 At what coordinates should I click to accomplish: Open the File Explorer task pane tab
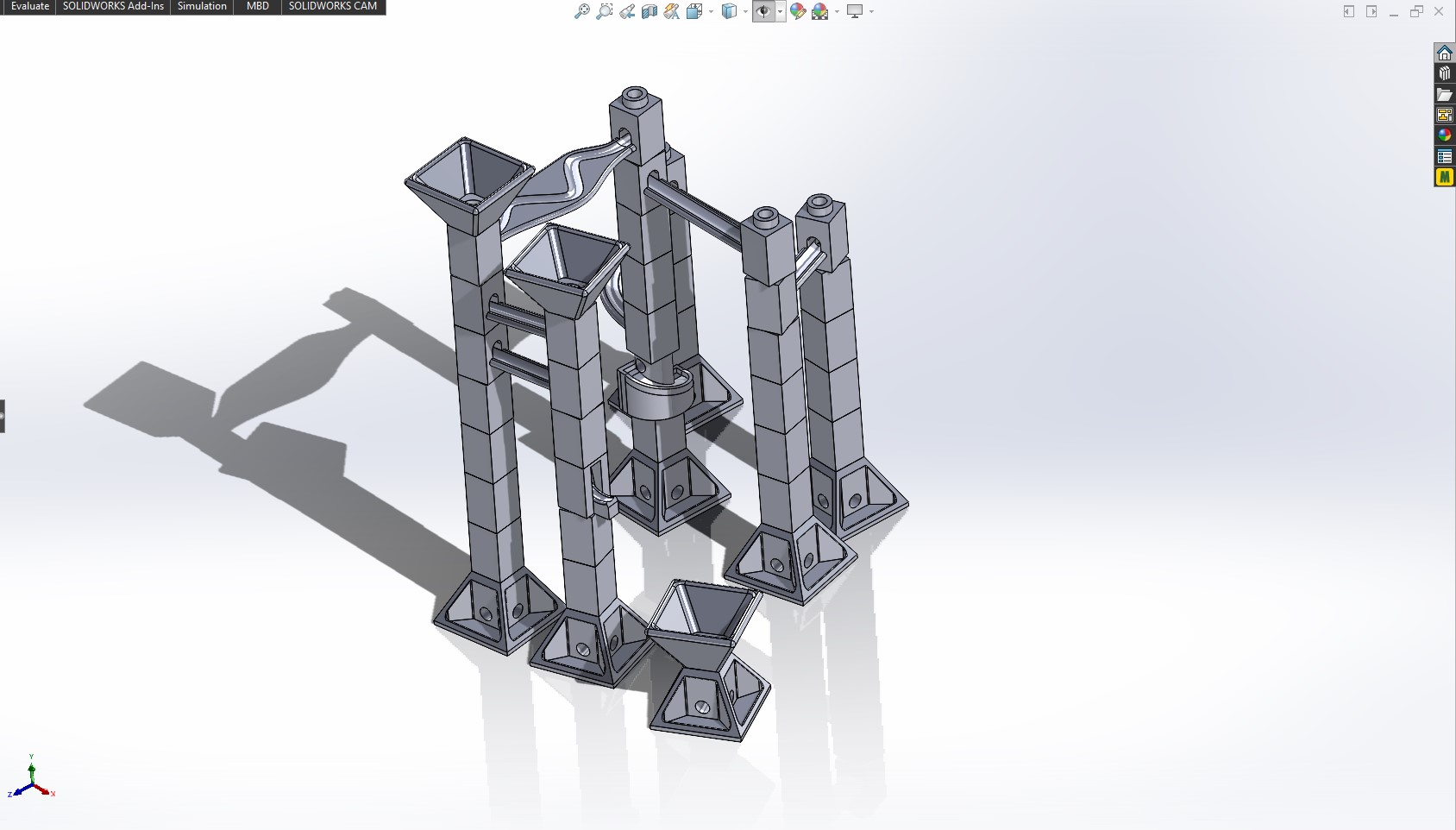pyautogui.click(x=1445, y=94)
